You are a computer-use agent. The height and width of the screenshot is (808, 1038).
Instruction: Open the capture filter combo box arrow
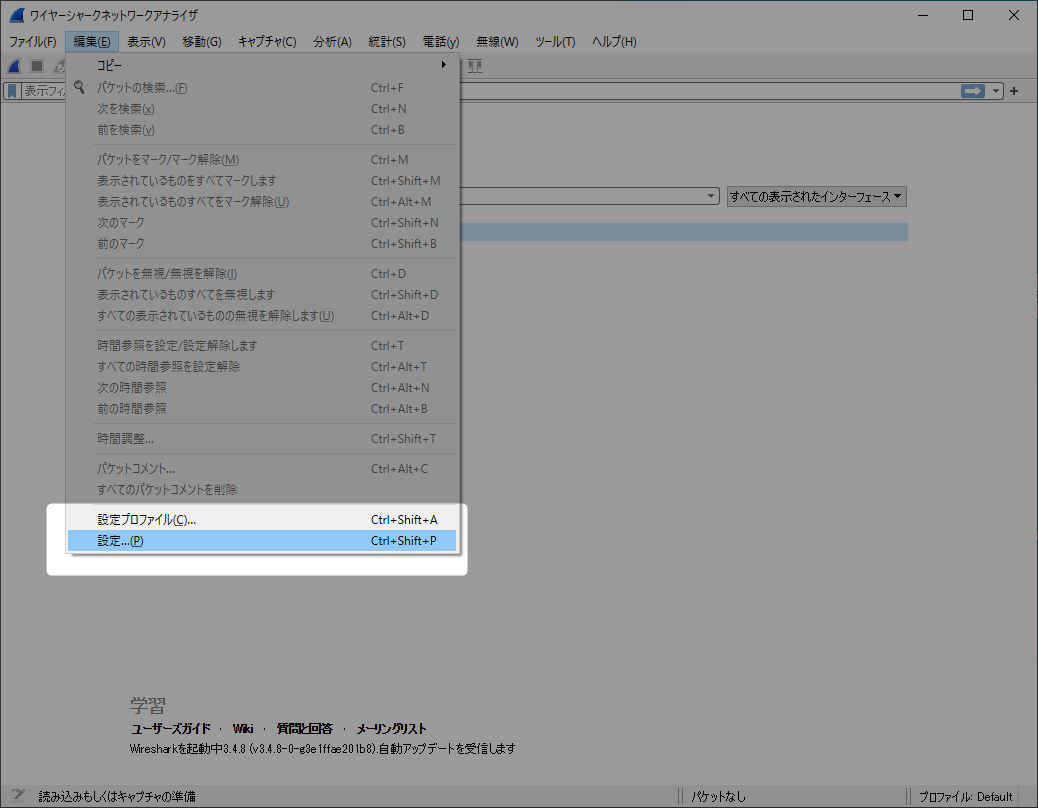[x=710, y=196]
